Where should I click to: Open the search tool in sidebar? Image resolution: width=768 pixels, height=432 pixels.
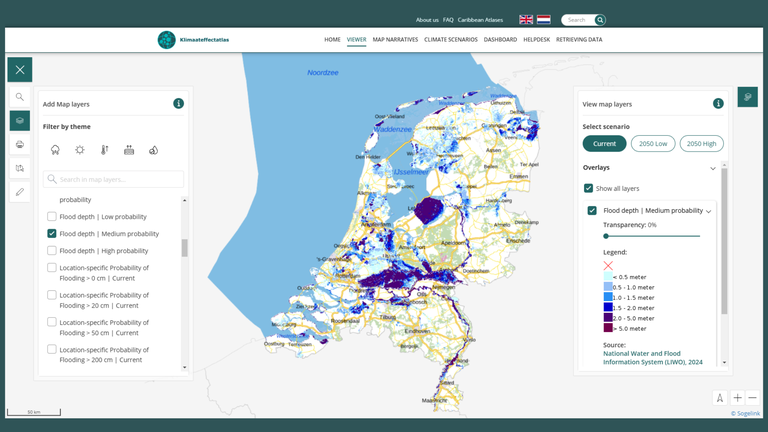click(20, 97)
